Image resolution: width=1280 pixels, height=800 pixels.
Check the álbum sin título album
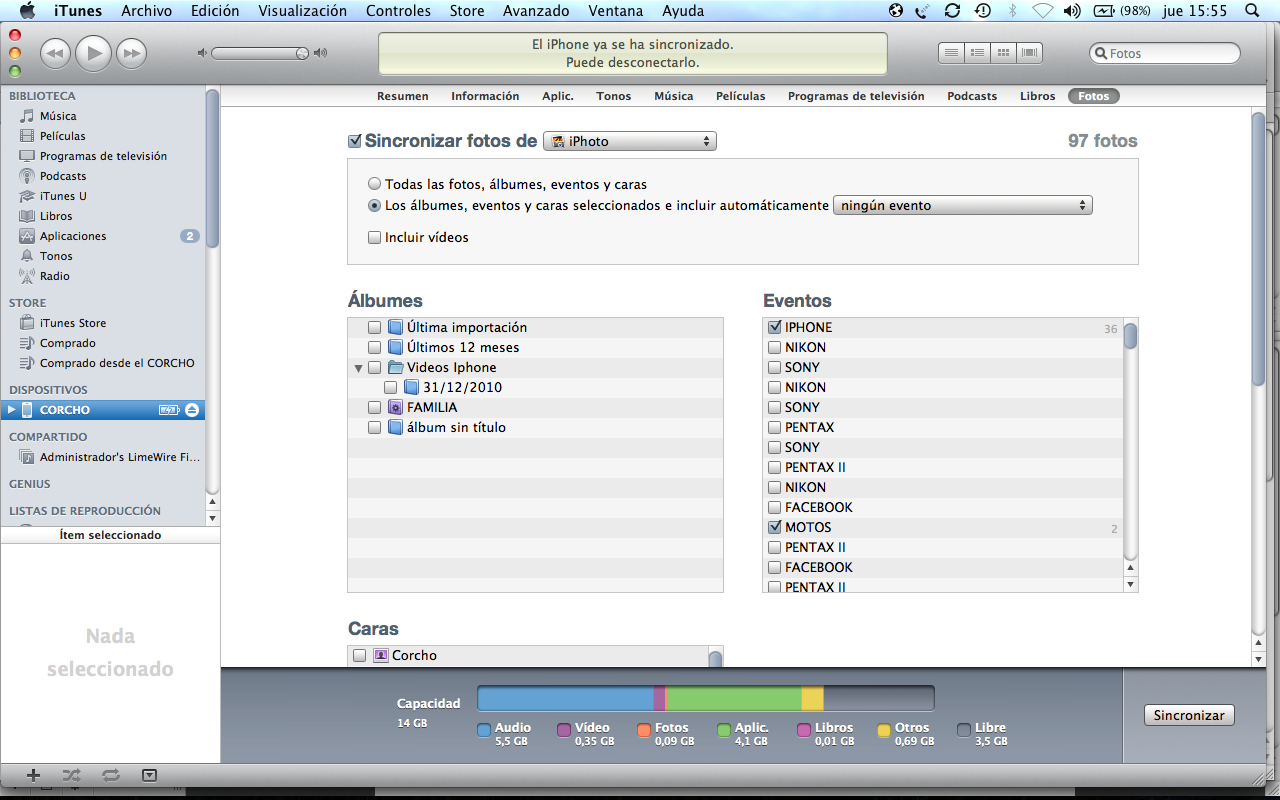click(374, 428)
